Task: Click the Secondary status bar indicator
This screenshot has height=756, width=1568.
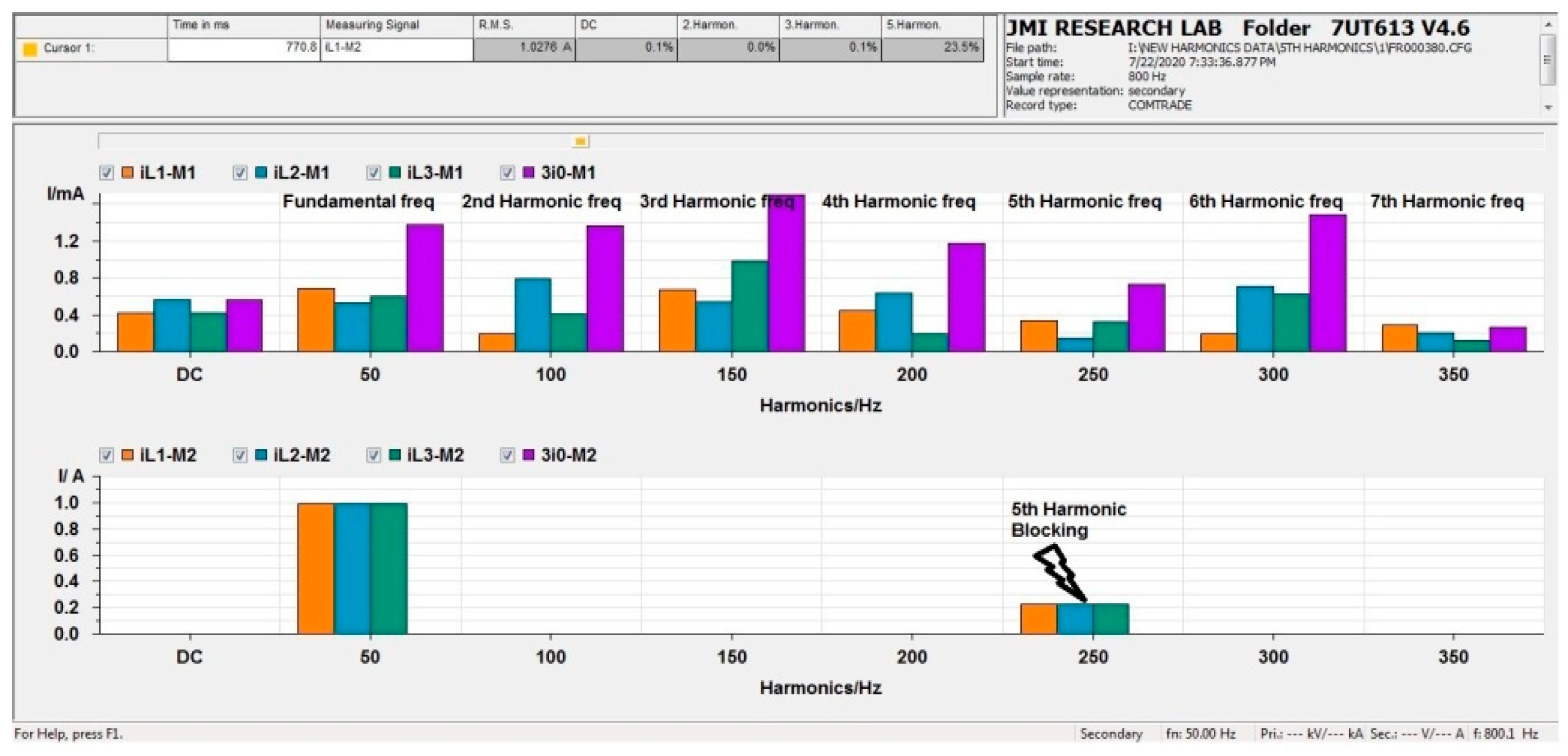Action: tap(1111, 734)
